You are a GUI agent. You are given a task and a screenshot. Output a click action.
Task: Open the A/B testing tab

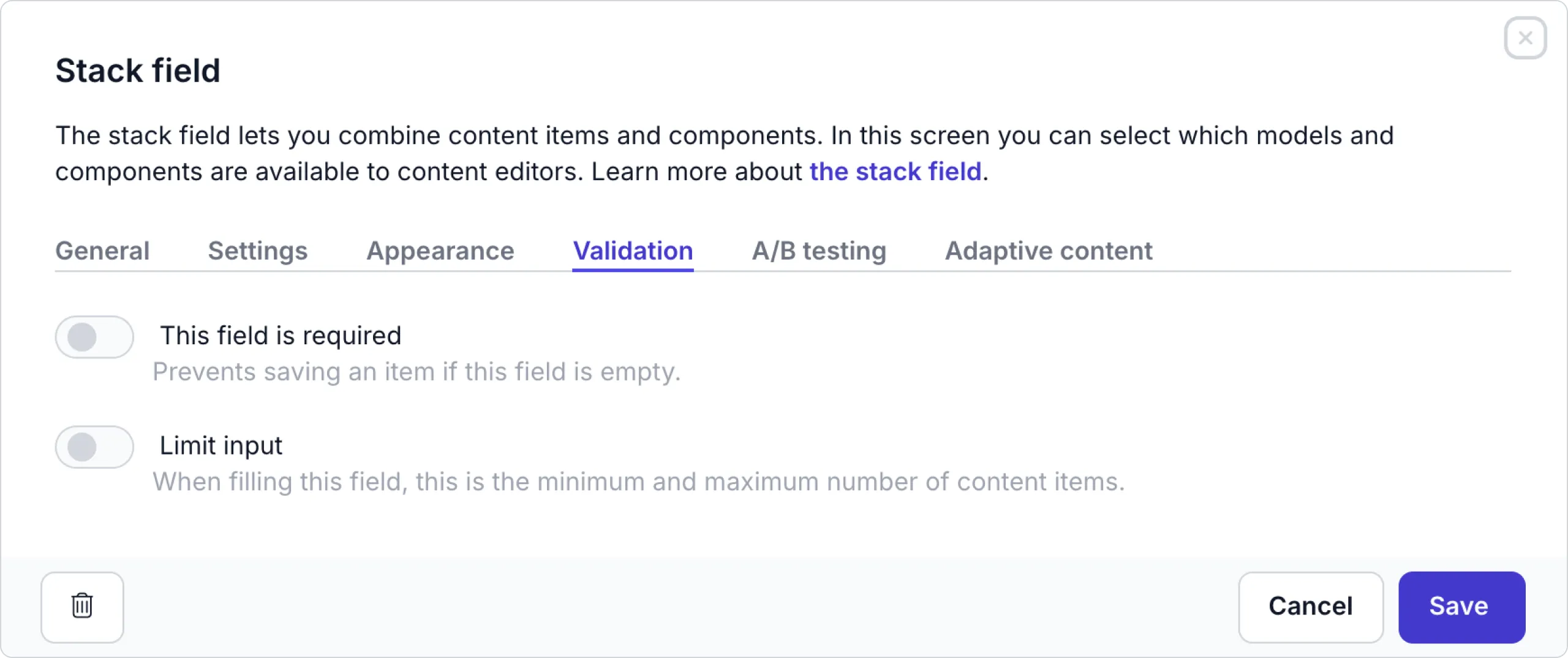[819, 251]
